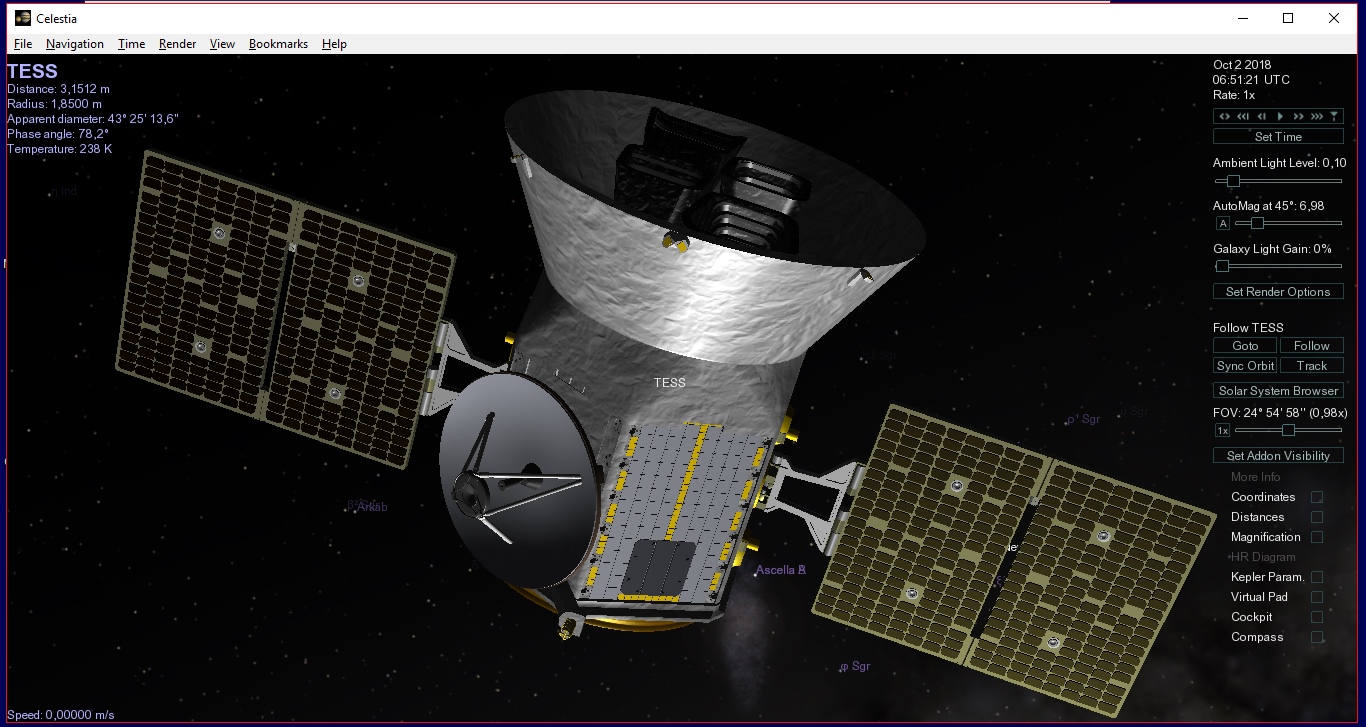The width and height of the screenshot is (1366, 727).
Task: Click the funnel-shaped icon in the time controls
Action: pyautogui.click(x=1334, y=117)
